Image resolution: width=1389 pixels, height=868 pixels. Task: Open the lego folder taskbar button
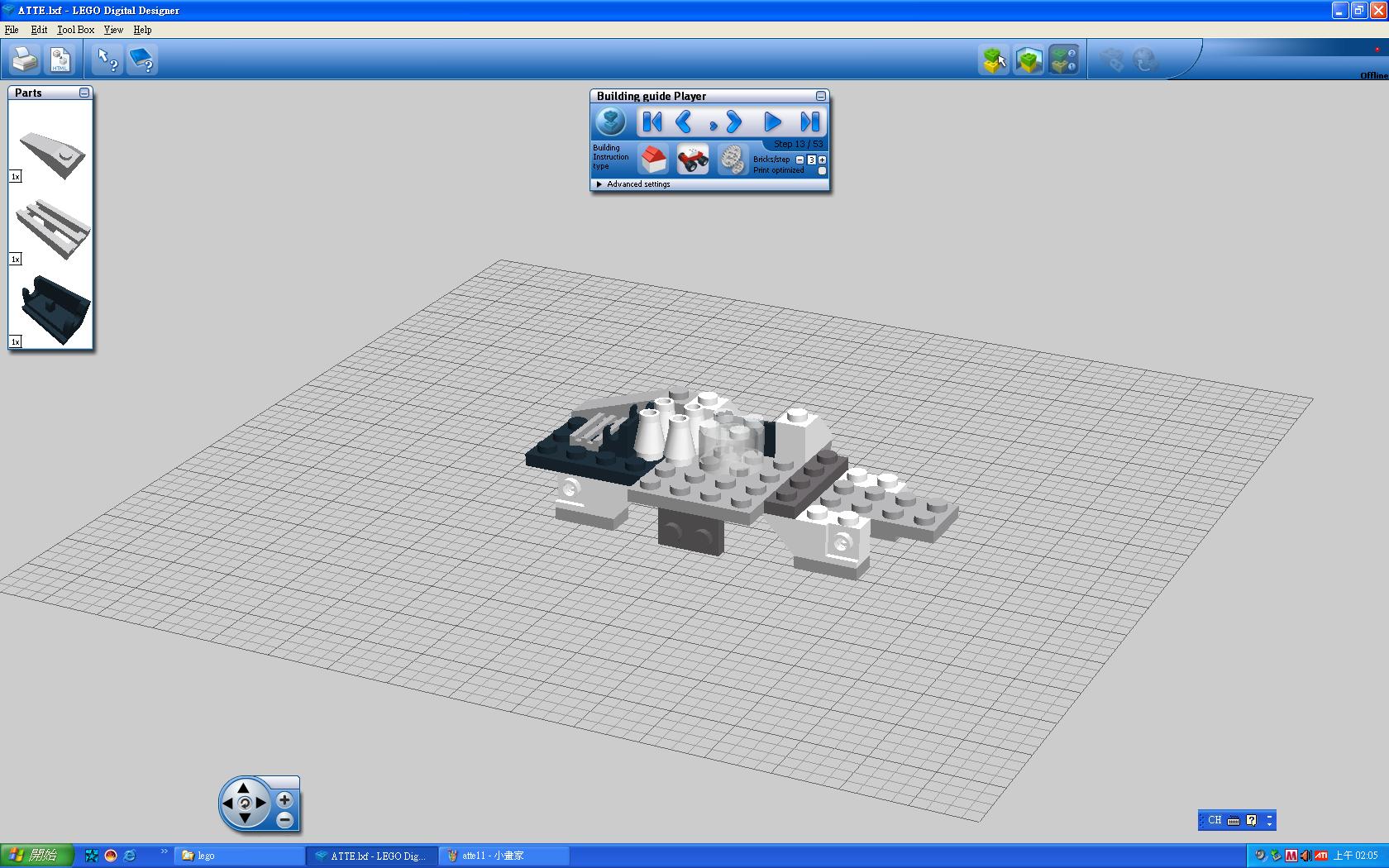pos(238,856)
